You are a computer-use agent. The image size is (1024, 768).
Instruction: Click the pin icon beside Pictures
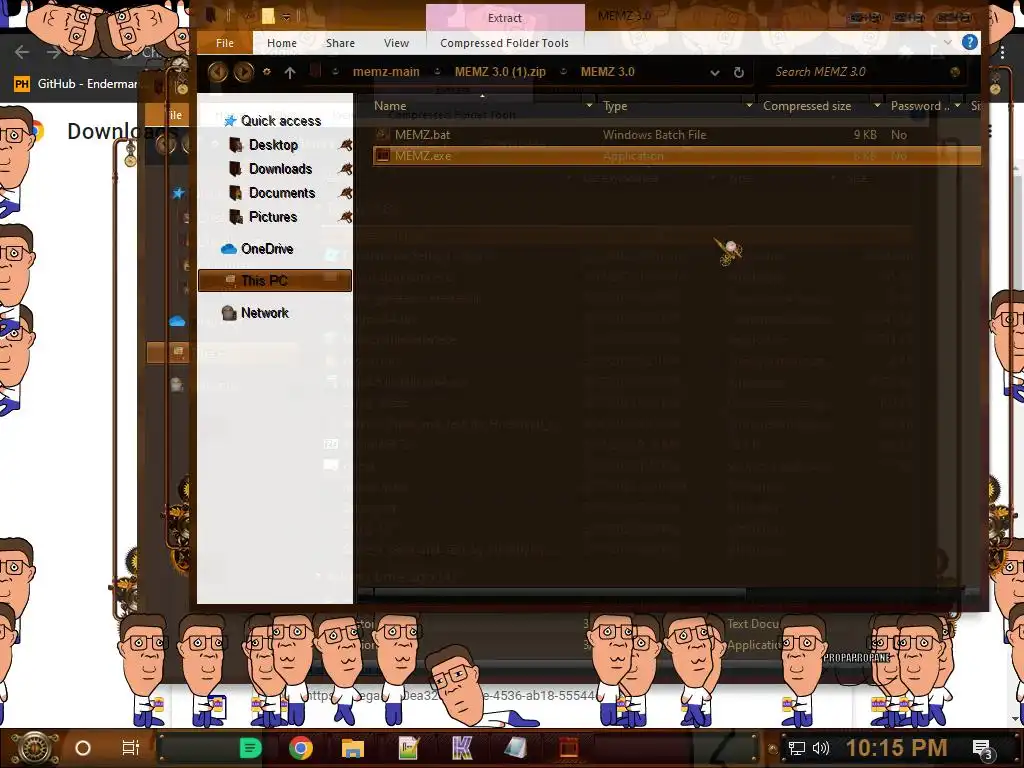pos(345,217)
